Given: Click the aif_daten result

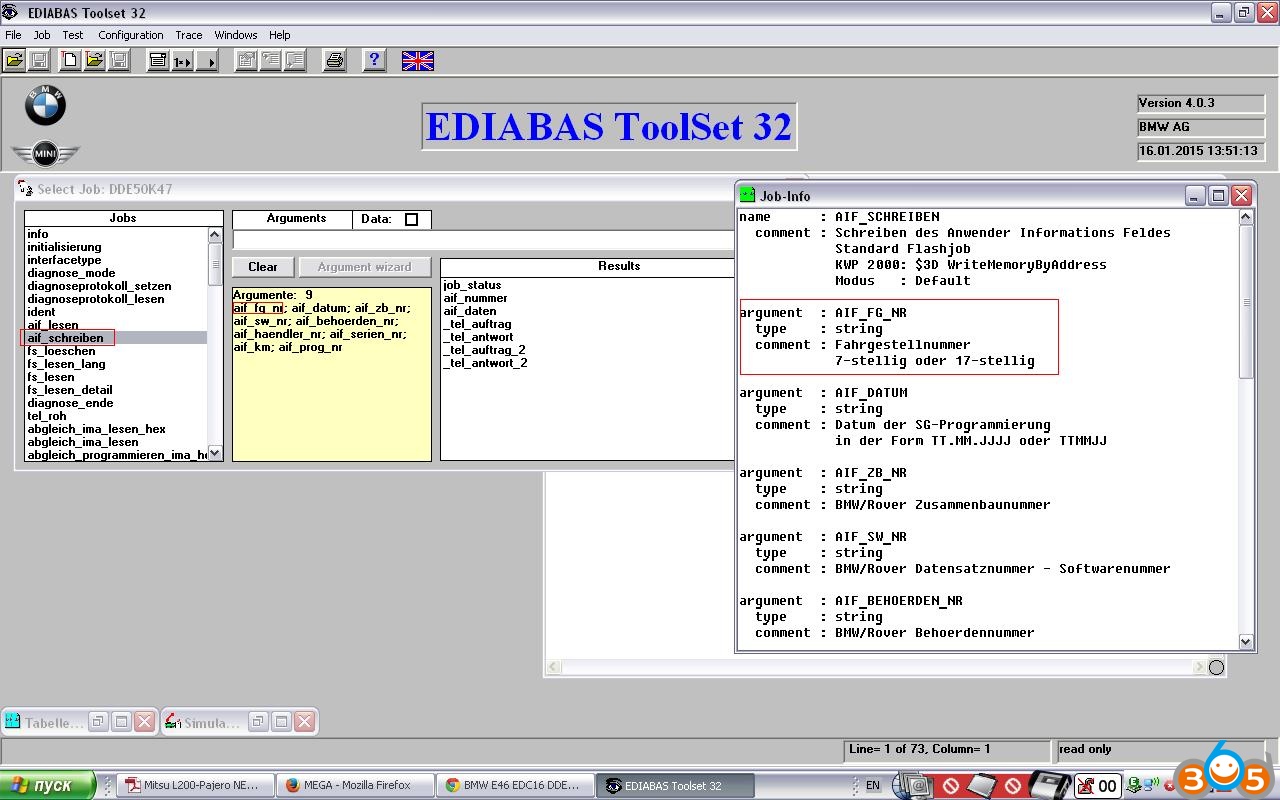Looking at the screenshot, I should [x=470, y=311].
